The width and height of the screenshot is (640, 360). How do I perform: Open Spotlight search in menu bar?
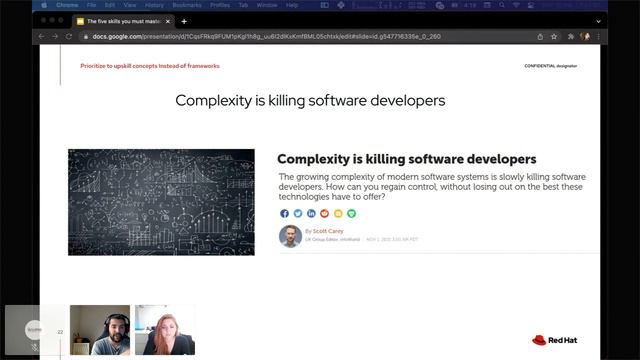pyautogui.click(x=502, y=5)
